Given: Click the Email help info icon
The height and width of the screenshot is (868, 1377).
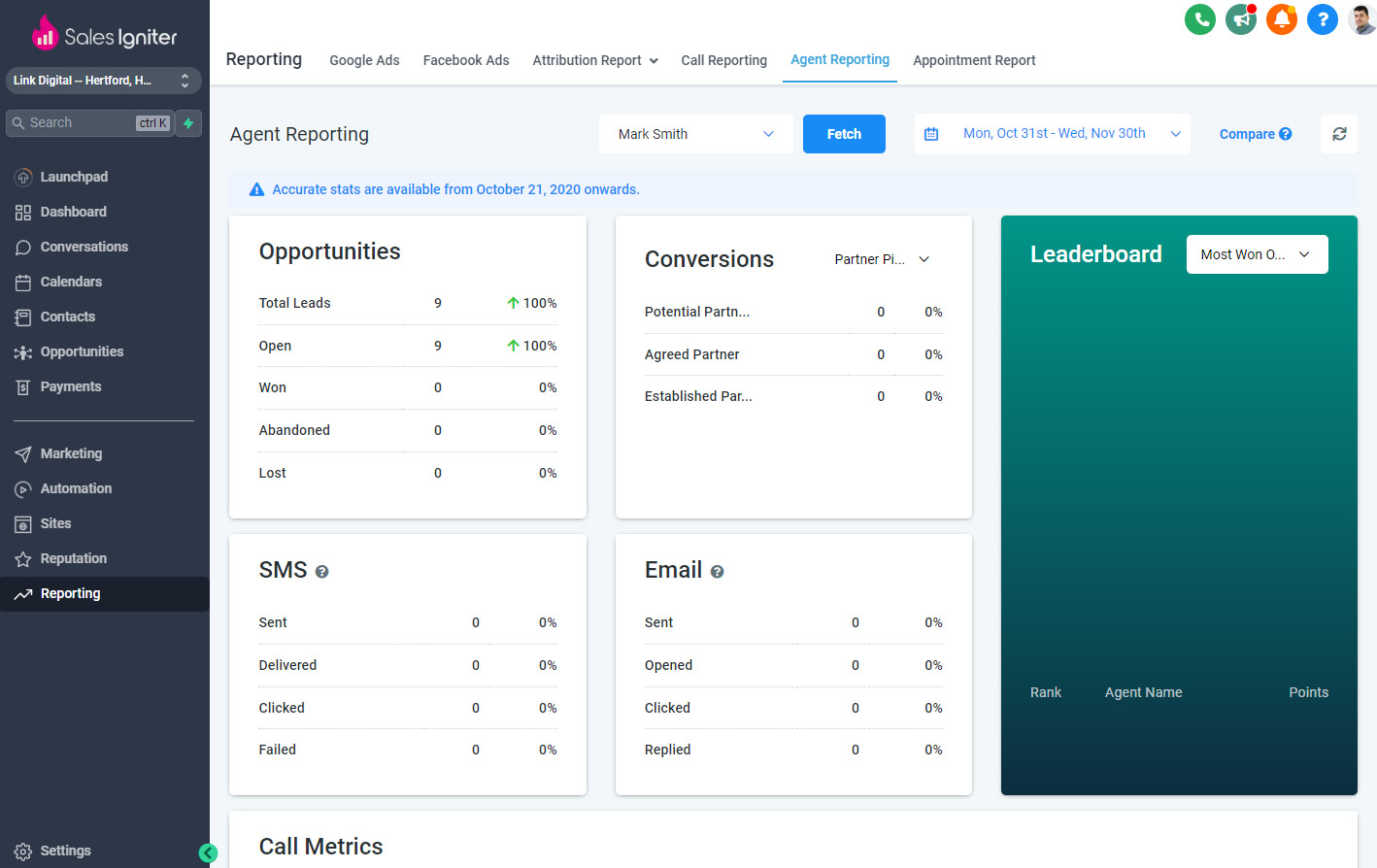Looking at the screenshot, I should point(718,572).
